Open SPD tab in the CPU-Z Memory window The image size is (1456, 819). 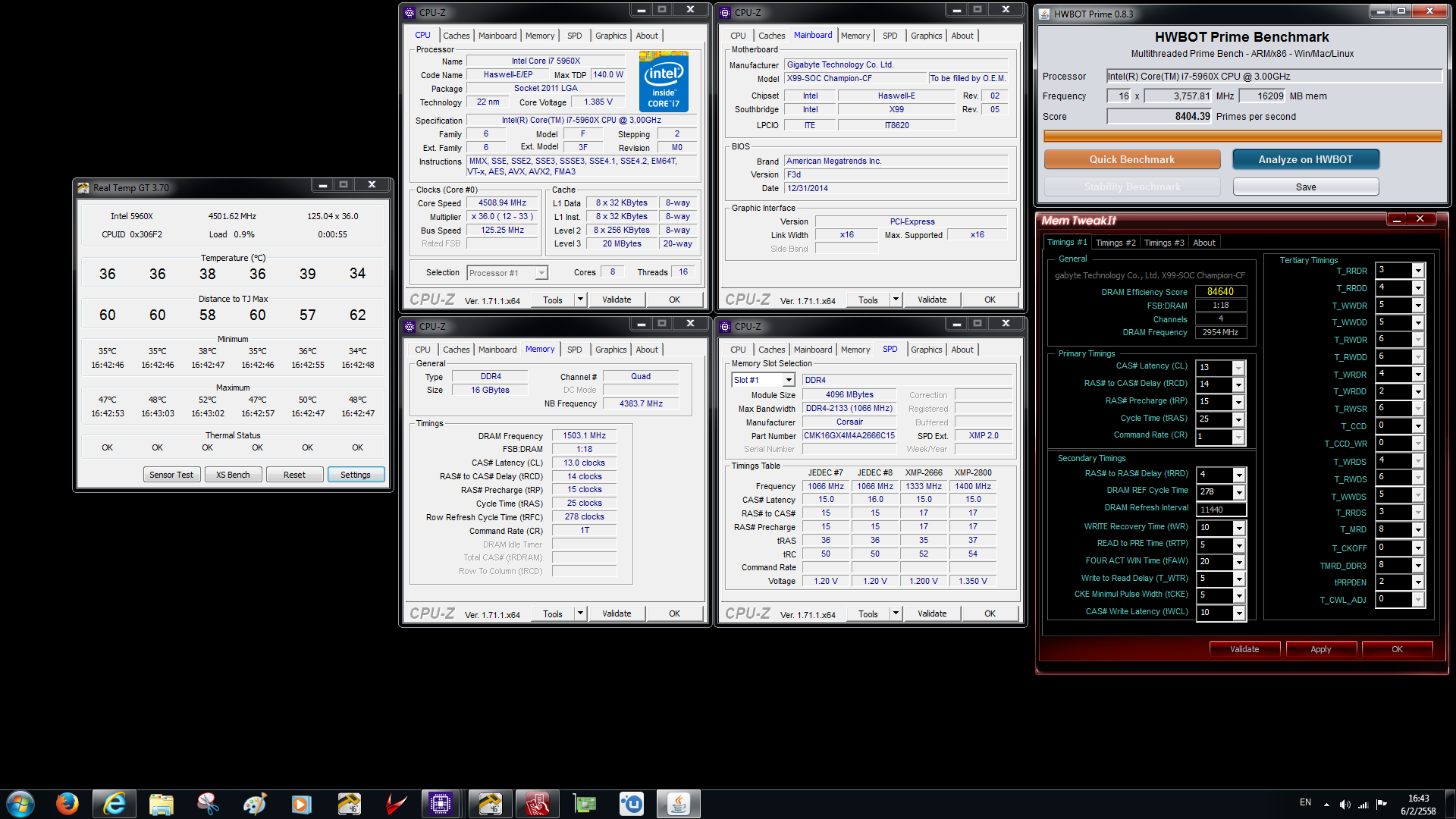pyautogui.click(x=575, y=350)
